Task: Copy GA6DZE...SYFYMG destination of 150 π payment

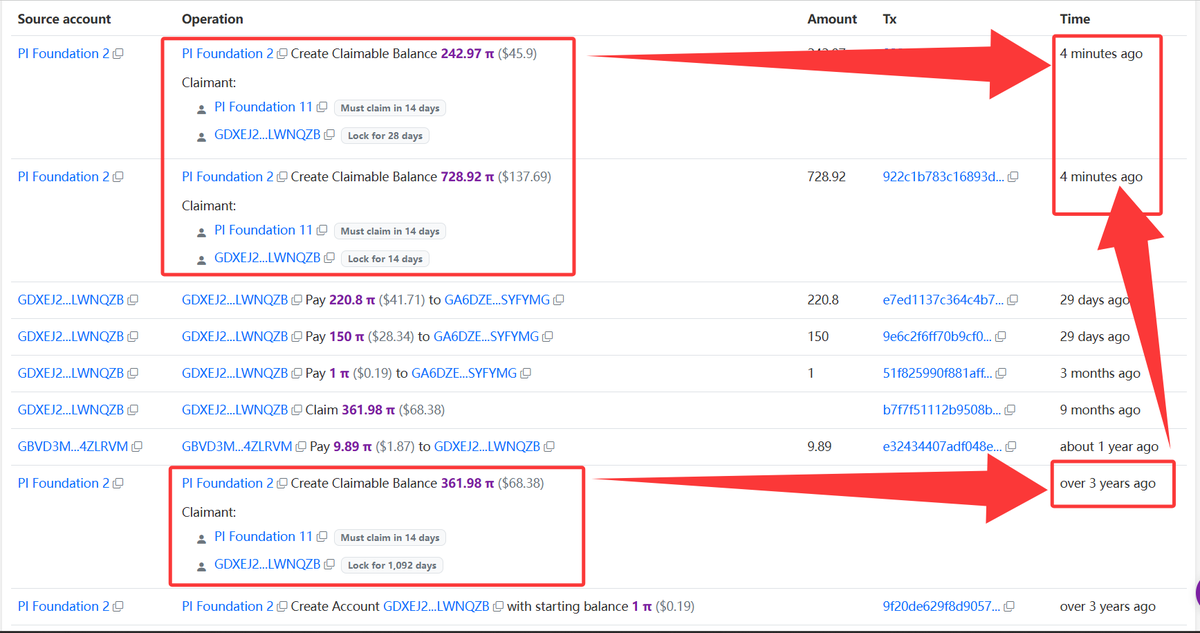Action: click(x=547, y=337)
